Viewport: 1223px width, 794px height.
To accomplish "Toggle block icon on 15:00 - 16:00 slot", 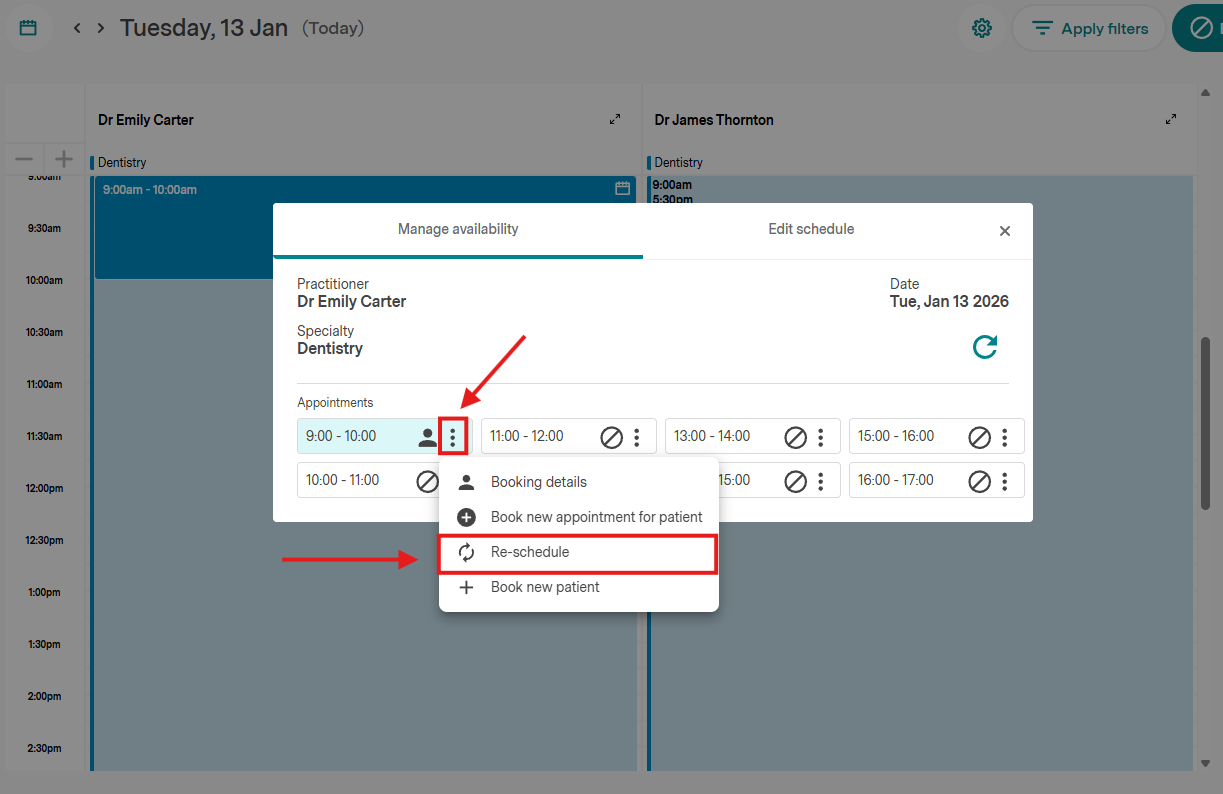I will point(979,437).
